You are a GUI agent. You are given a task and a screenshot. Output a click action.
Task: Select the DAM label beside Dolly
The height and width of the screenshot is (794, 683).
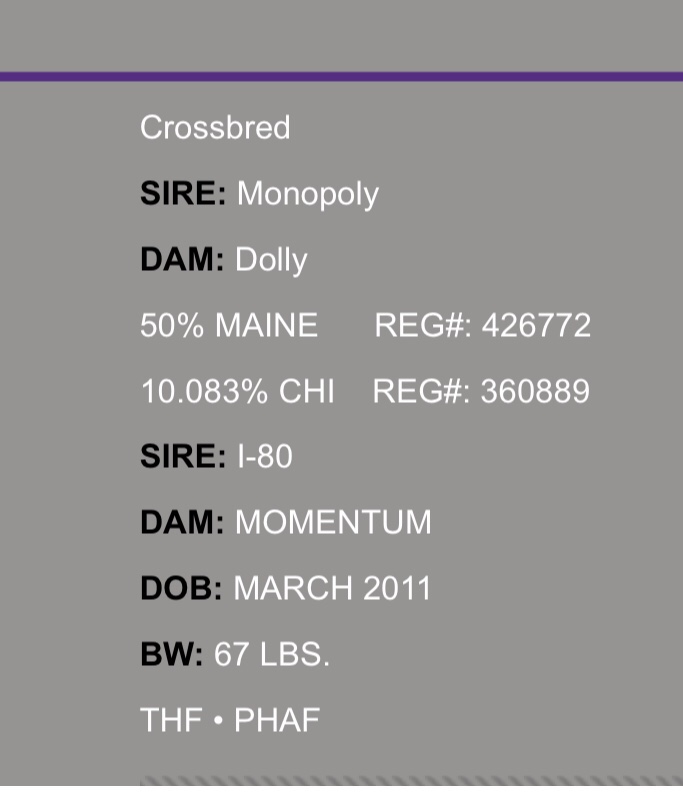click(x=182, y=259)
